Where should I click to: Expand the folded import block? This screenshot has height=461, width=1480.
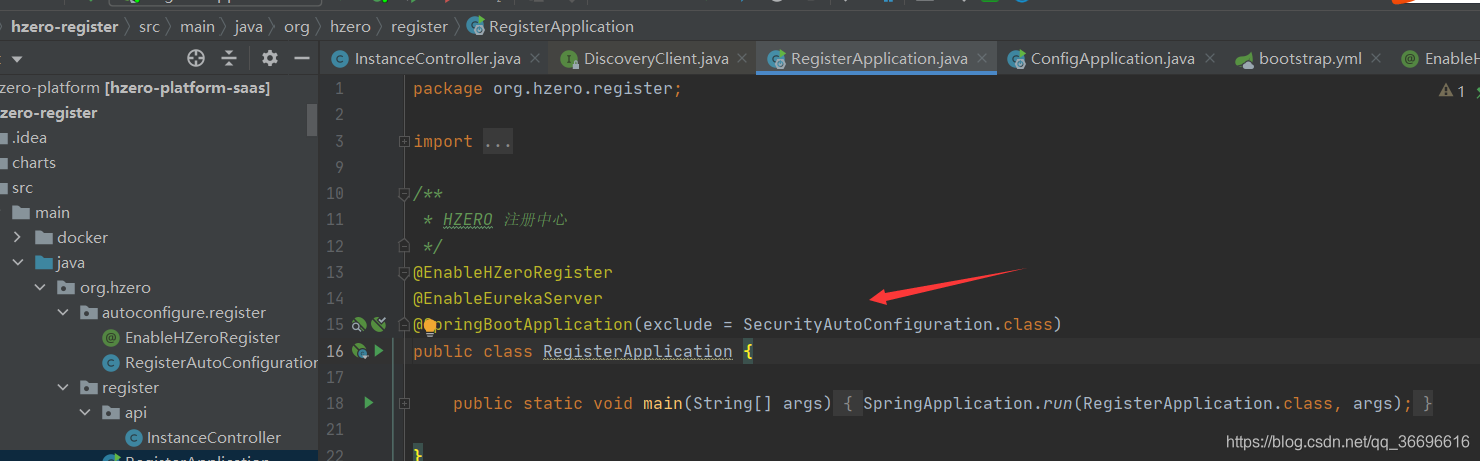404,142
